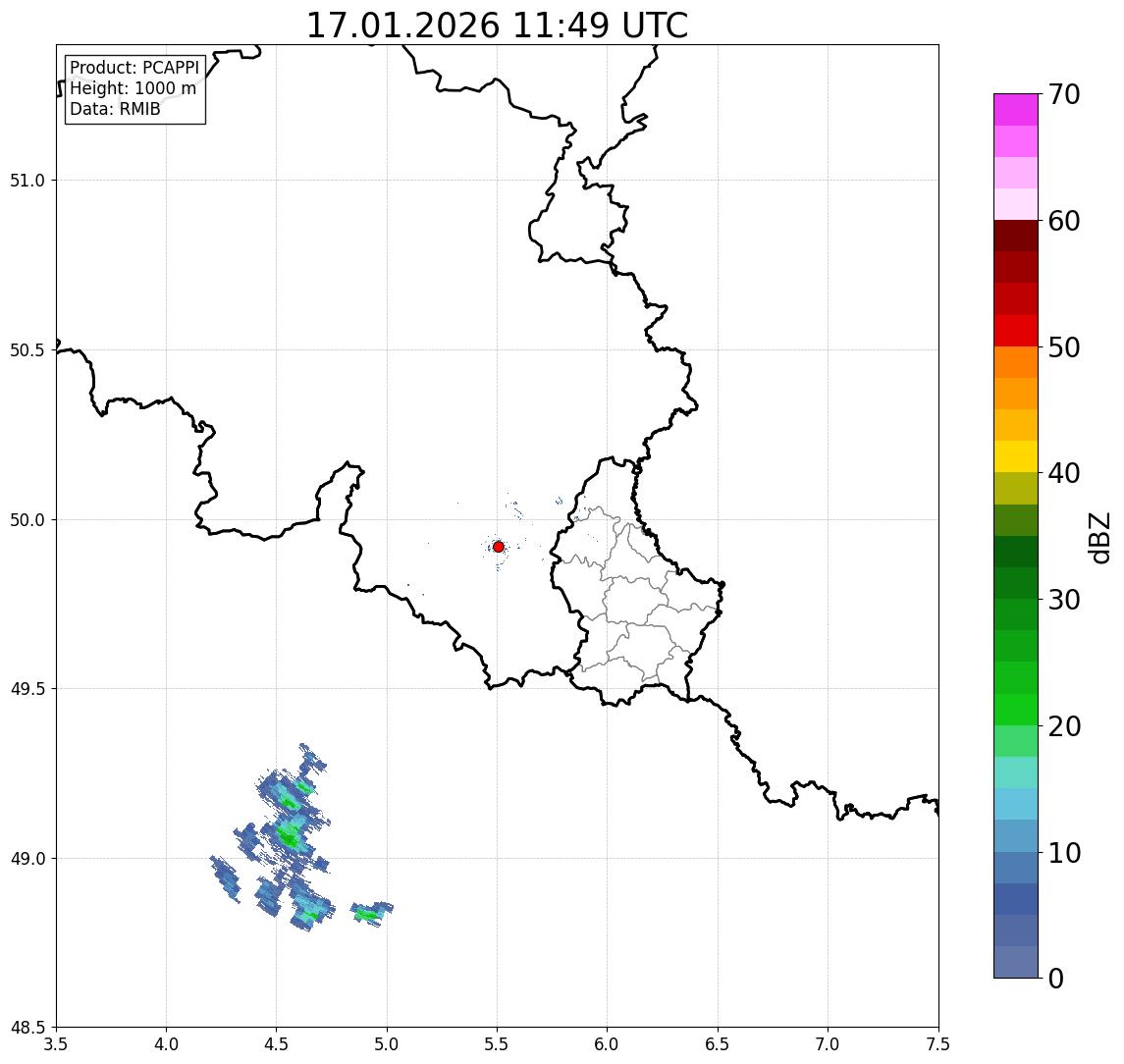
Task: Click the colorbar tick label 50
Action: click(1064, 347)
